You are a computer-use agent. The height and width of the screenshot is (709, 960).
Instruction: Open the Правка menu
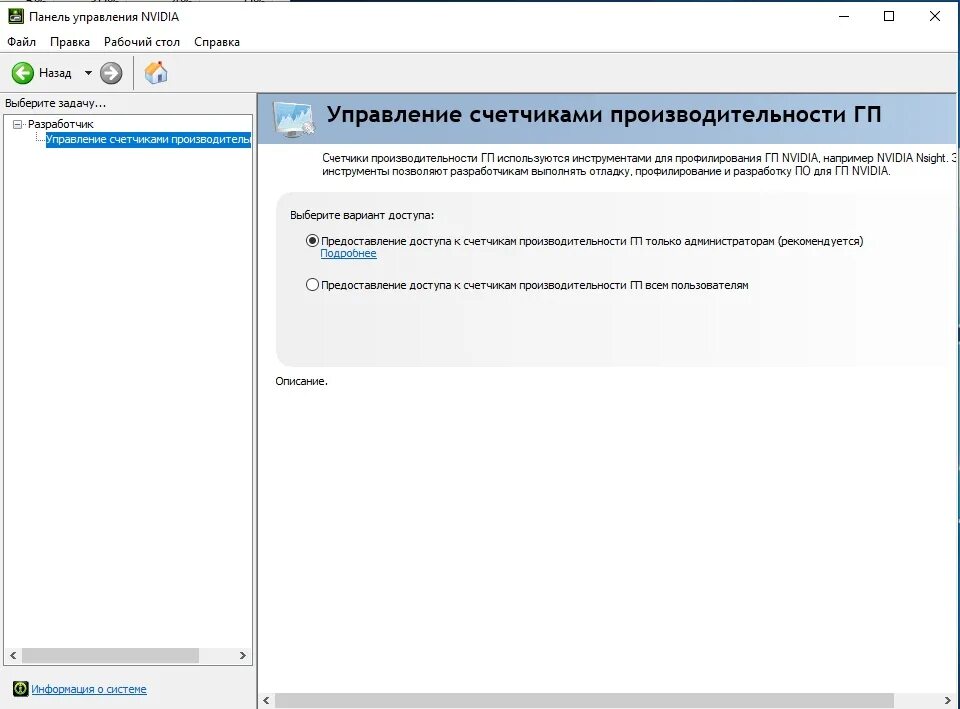coord(70,42)
